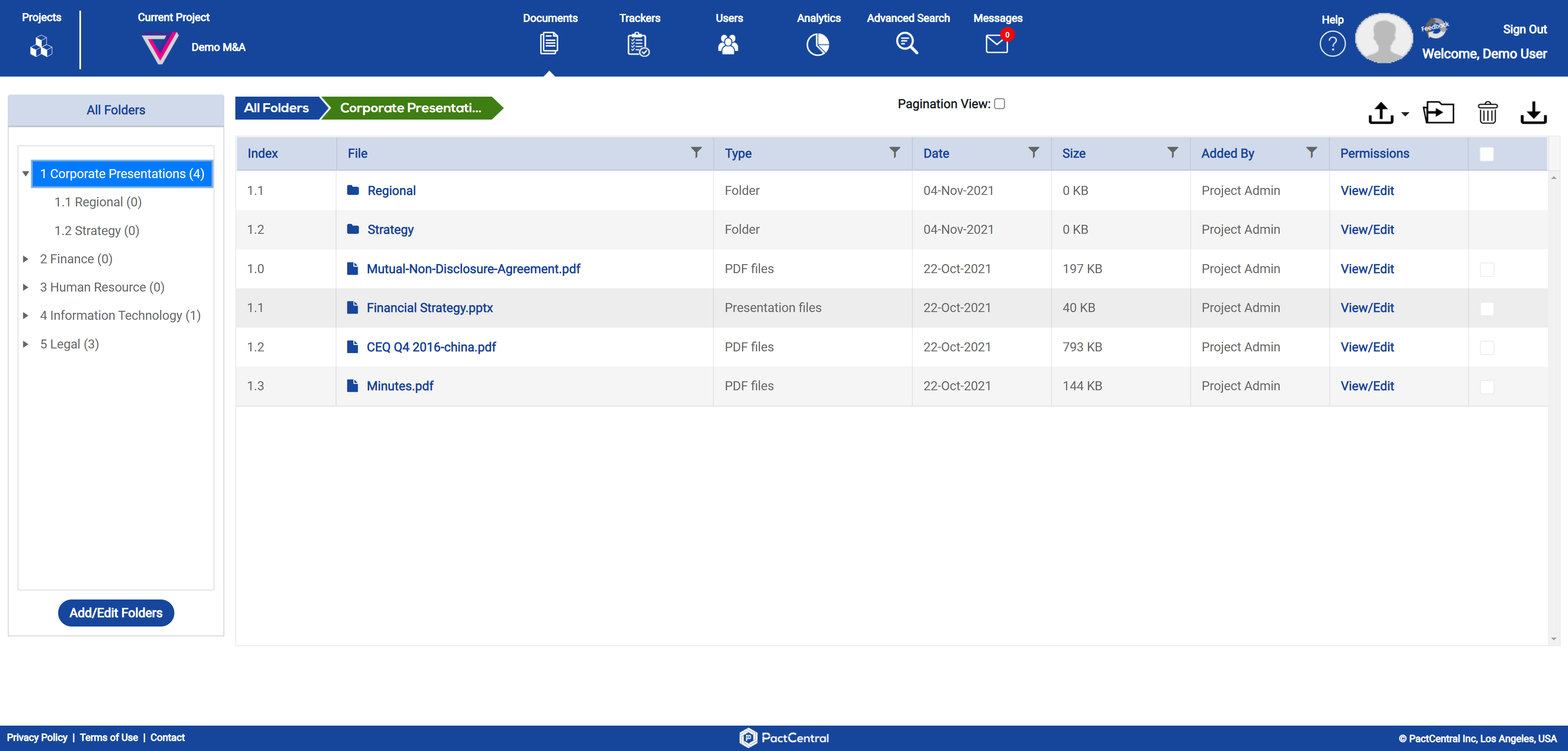Open the Trackers clipboard icon
This screenshot has width=1568, height=751.
coord(638,44)
